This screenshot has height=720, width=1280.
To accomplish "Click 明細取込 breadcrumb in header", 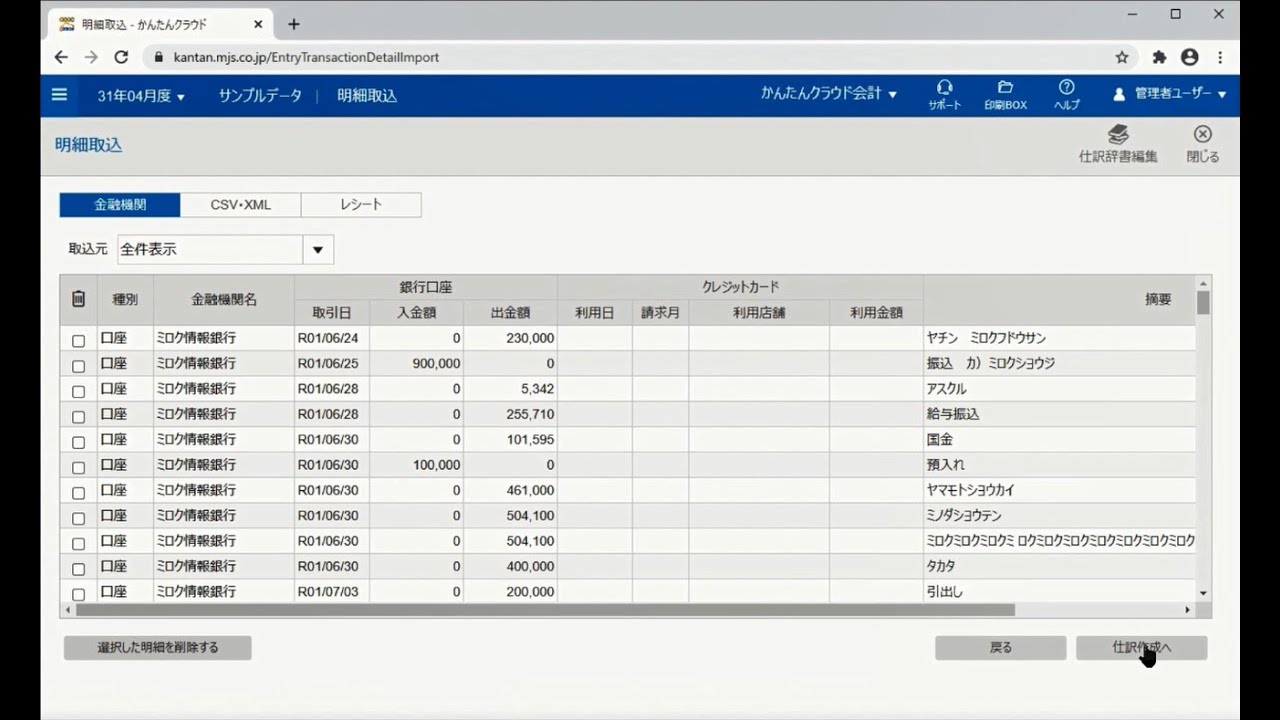I will 367,96.
